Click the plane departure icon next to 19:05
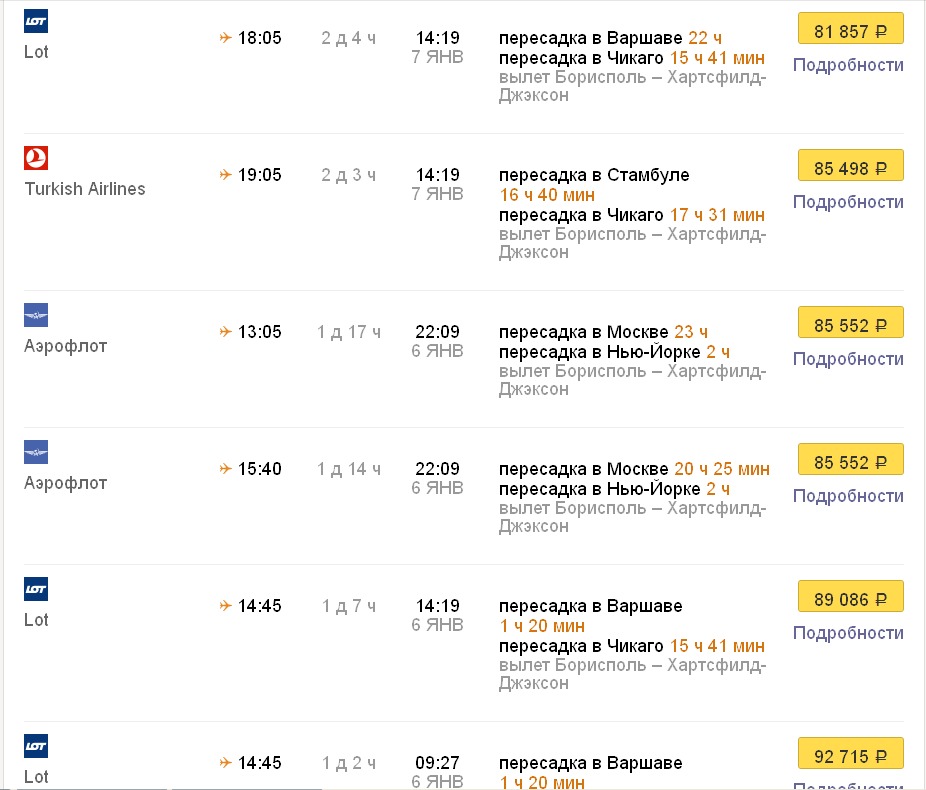This screenshot has height=790, width=926. pos(225,175)
